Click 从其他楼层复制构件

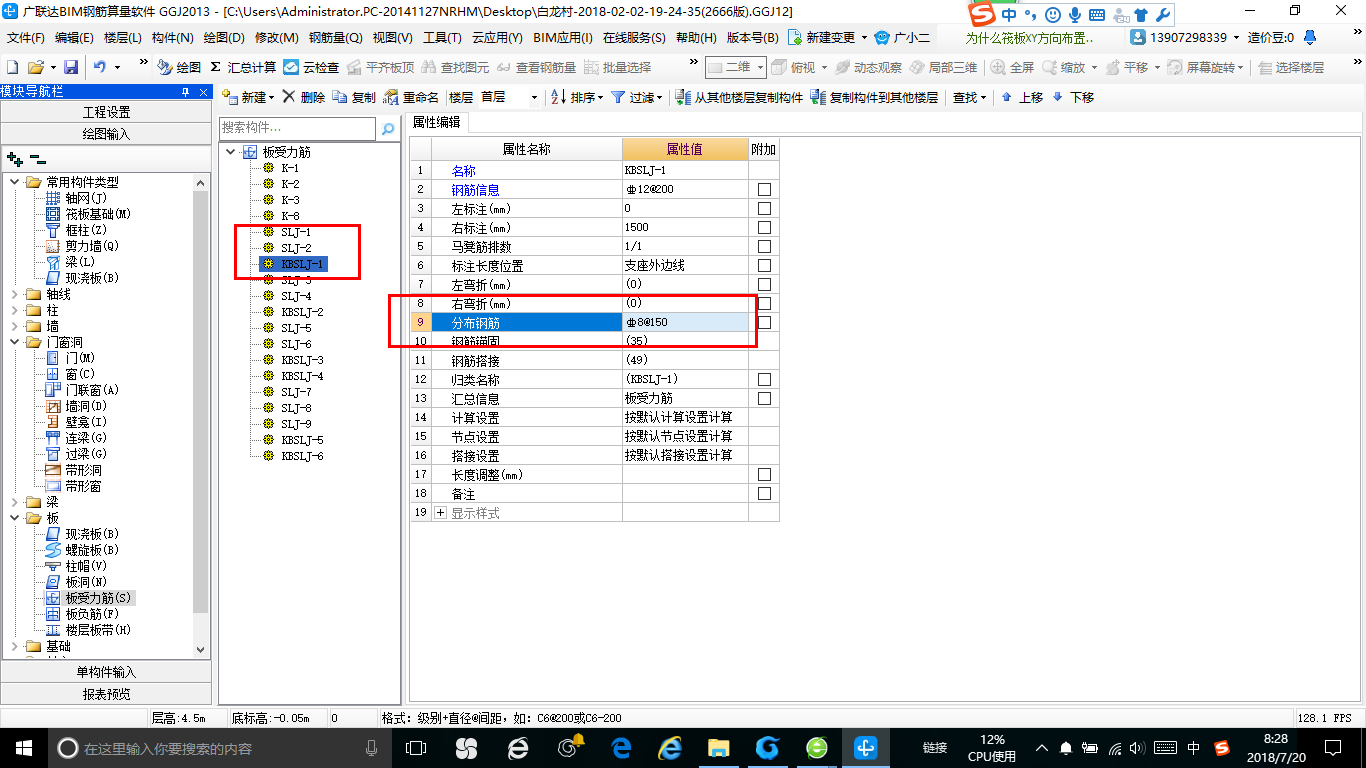coord(739,97)
